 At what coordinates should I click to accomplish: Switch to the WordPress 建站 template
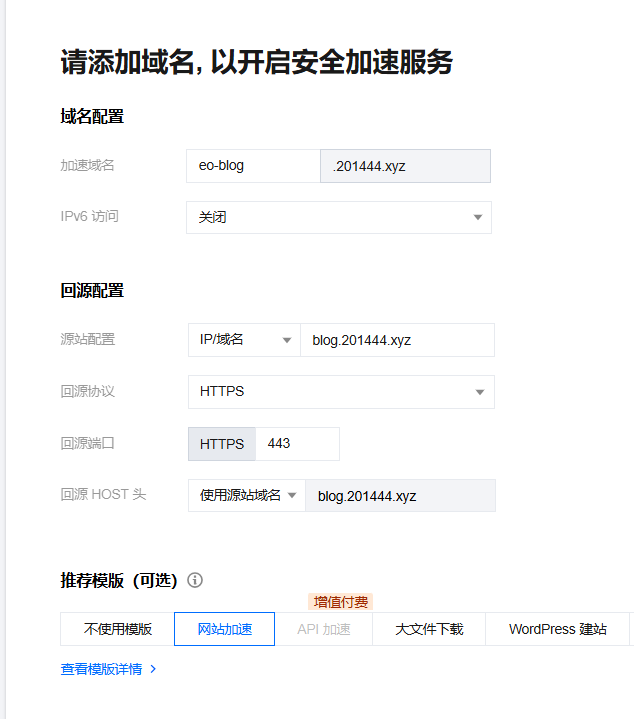pos(557,629)
